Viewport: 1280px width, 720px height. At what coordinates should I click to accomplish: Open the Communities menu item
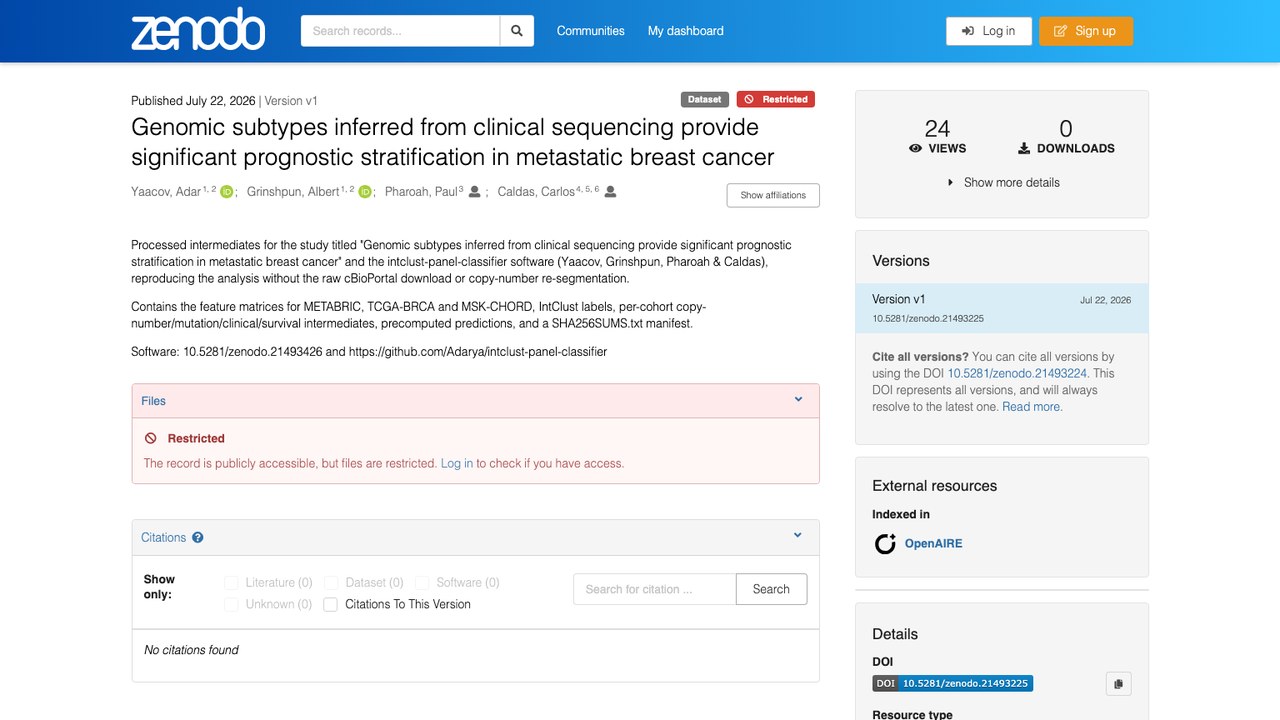(591, 31)
